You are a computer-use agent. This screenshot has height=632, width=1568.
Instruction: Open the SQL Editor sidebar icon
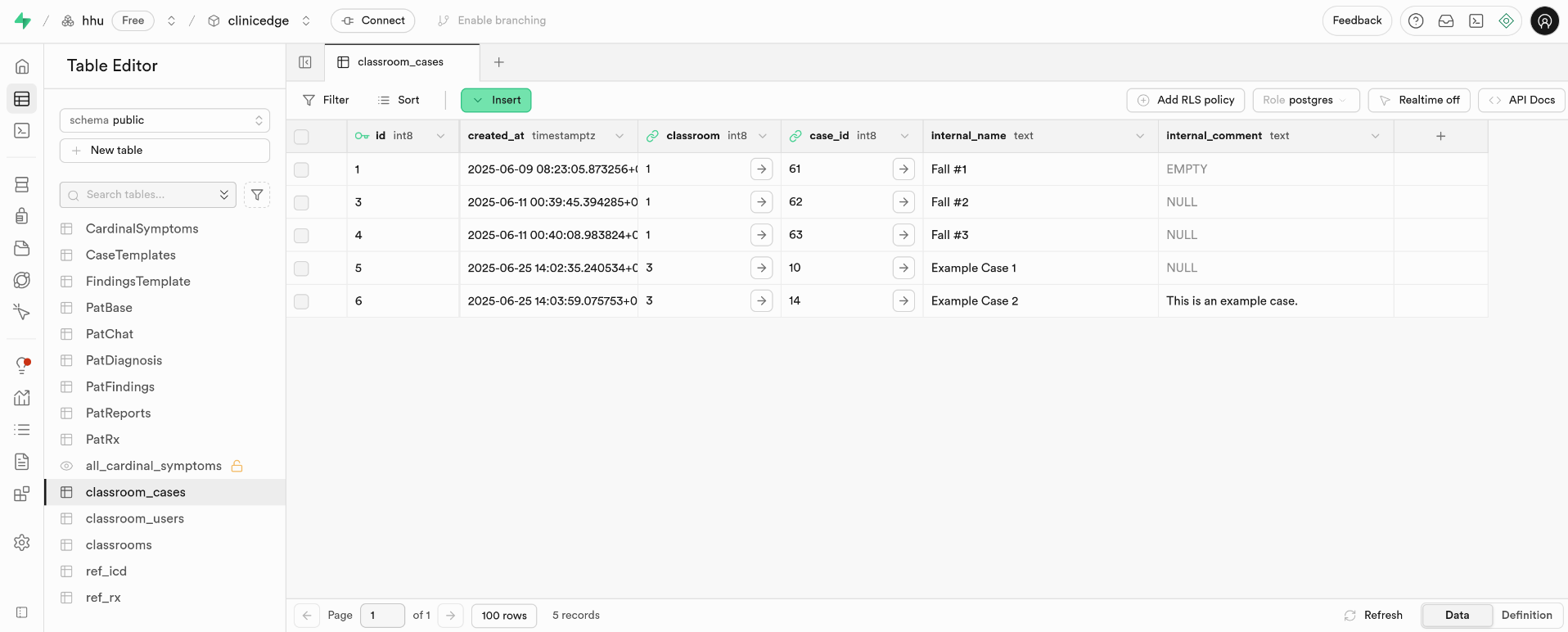click(x=22, y=131)
